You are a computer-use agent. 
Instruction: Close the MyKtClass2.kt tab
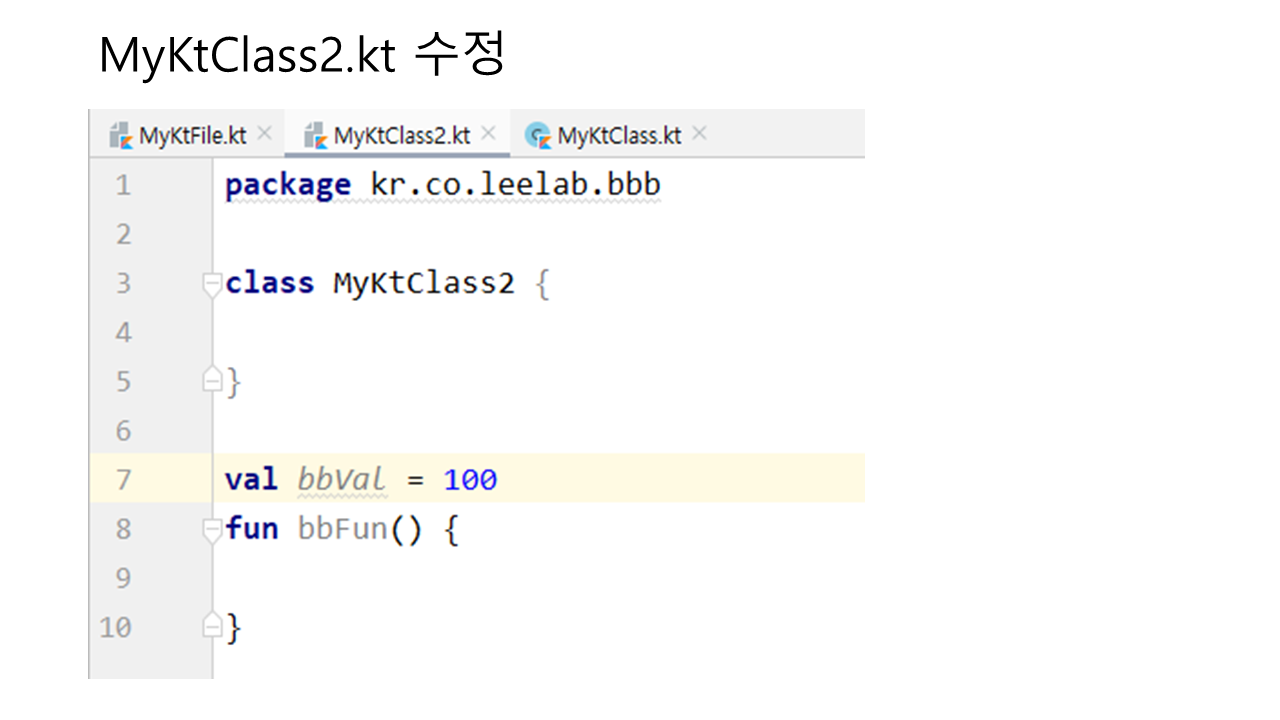point(488,133)
